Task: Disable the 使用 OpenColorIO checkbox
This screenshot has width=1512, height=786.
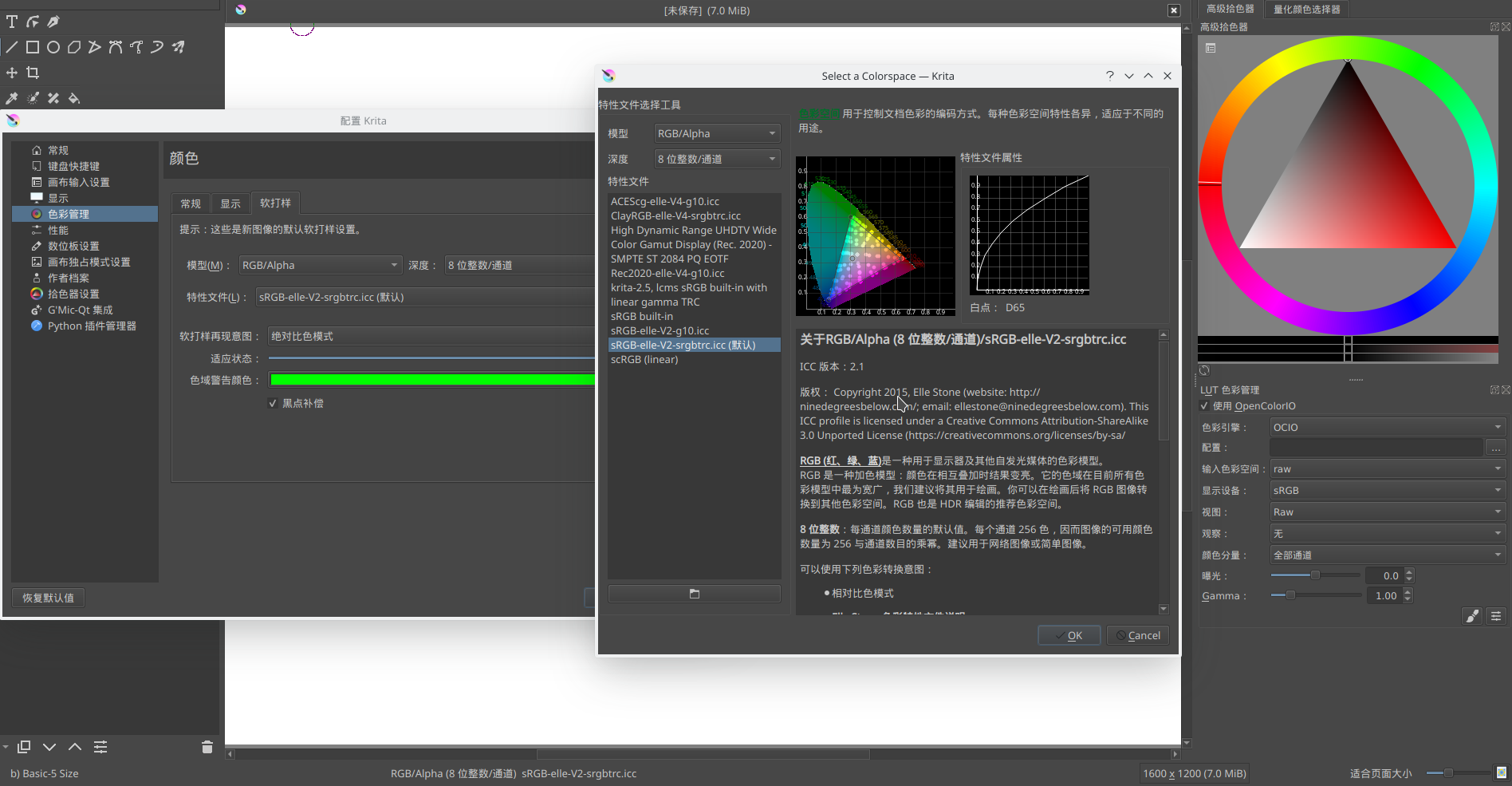Action: coord(1204,405)
